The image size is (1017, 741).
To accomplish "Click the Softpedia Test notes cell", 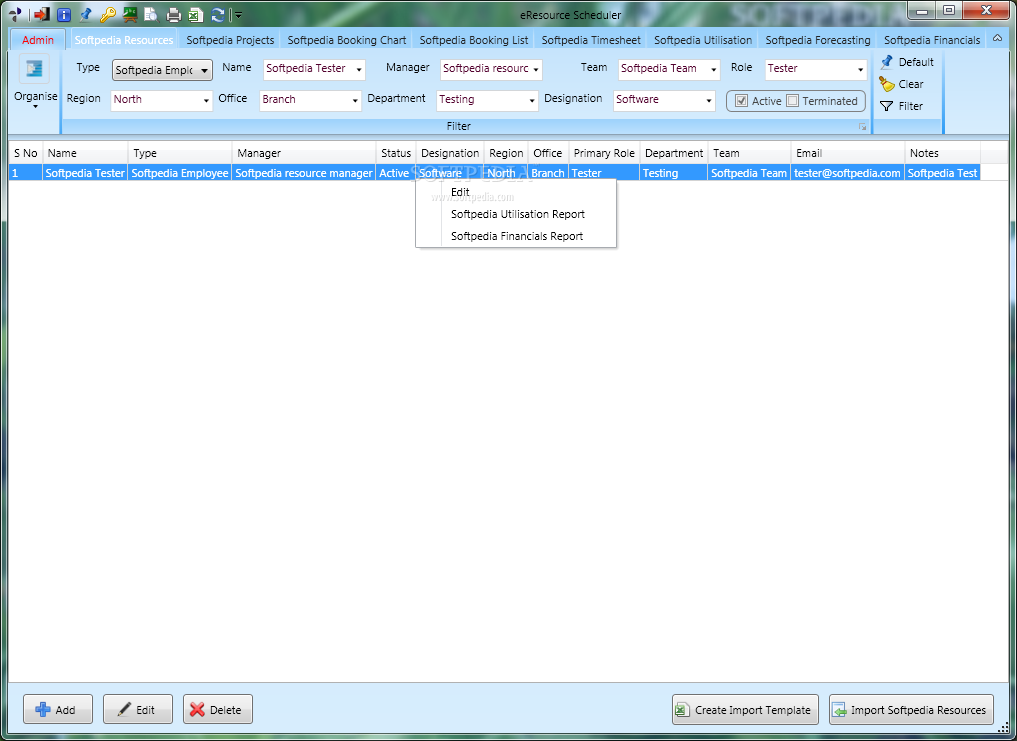I will click(942, 173).
